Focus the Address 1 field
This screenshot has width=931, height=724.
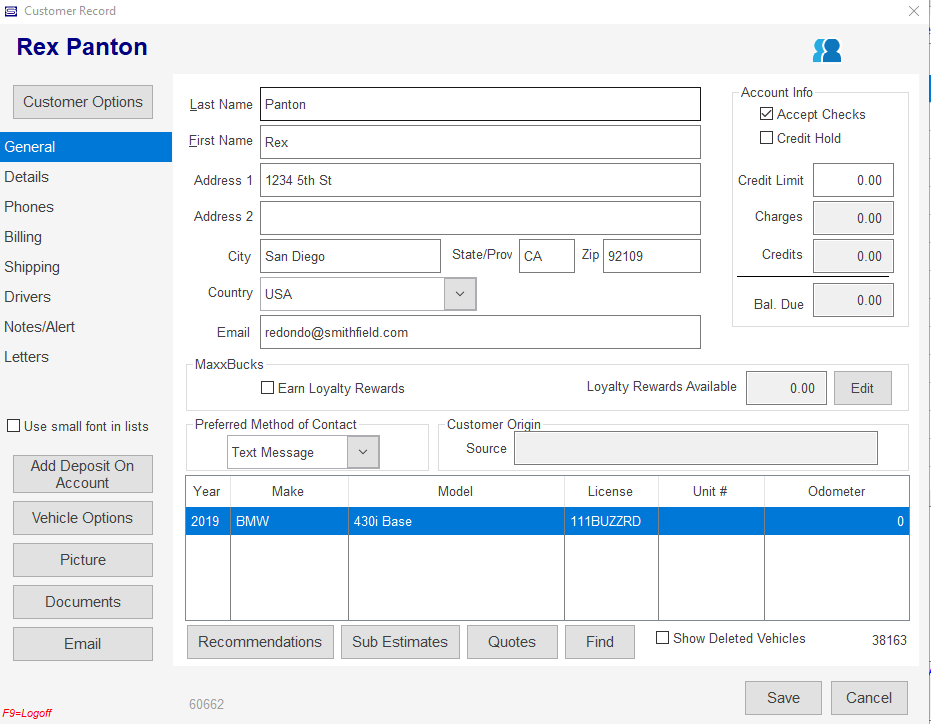tap(480, 180)
